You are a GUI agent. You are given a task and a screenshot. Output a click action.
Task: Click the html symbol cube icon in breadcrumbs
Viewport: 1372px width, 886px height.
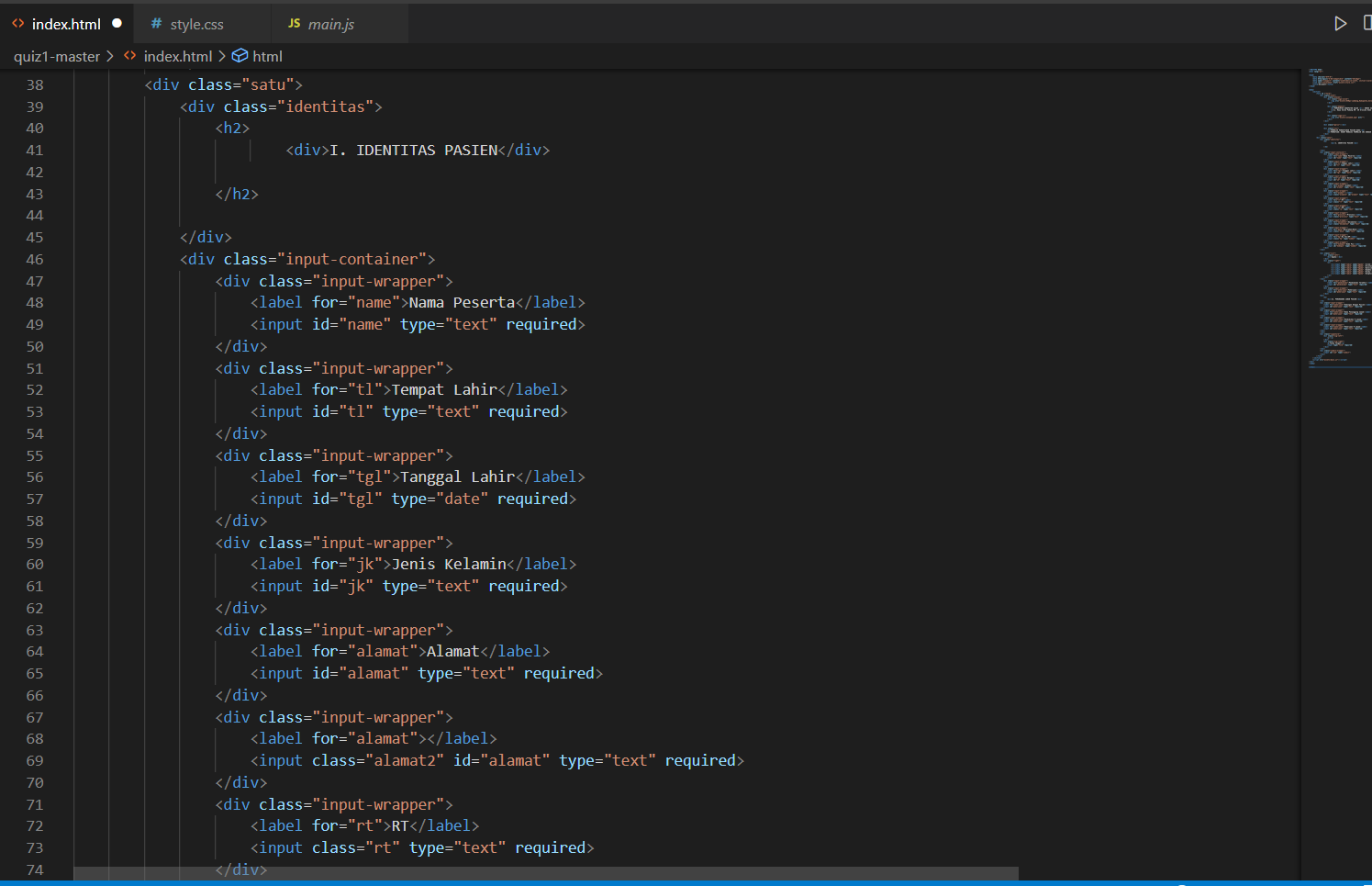point(240,56)
